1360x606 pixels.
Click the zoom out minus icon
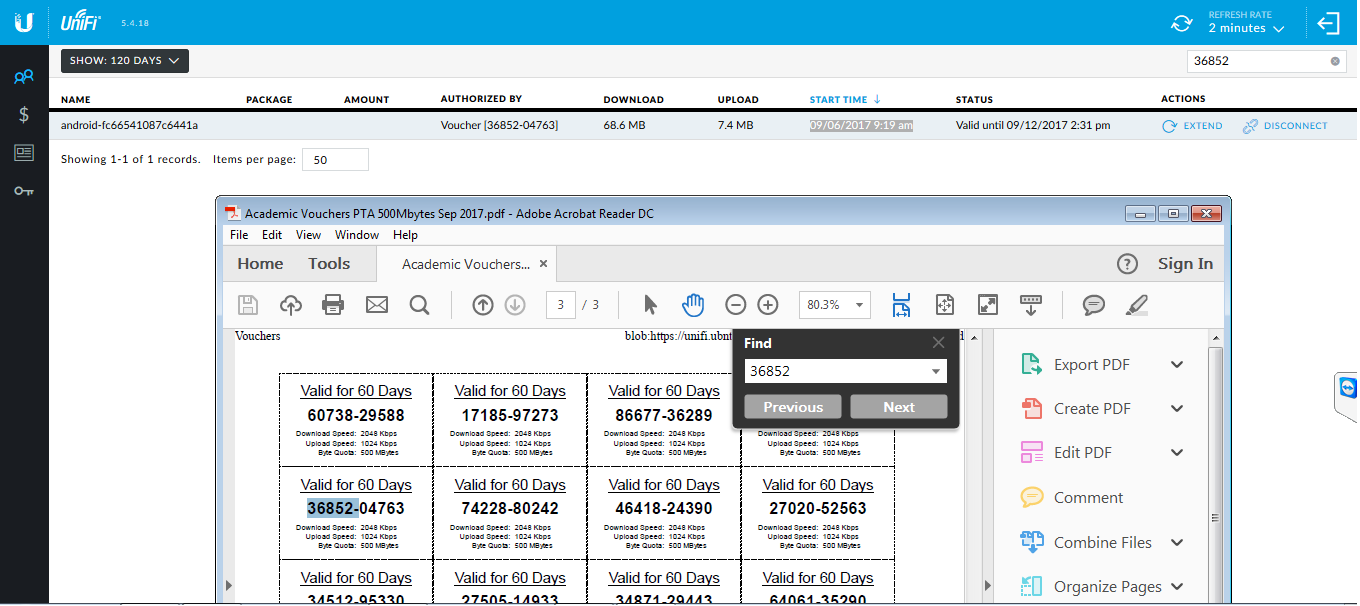pyautogui.click(x=735, y=305)
